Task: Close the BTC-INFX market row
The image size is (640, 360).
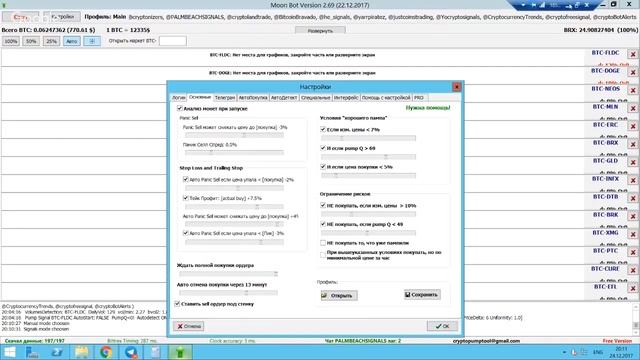Action: click(x=633, y=180)
